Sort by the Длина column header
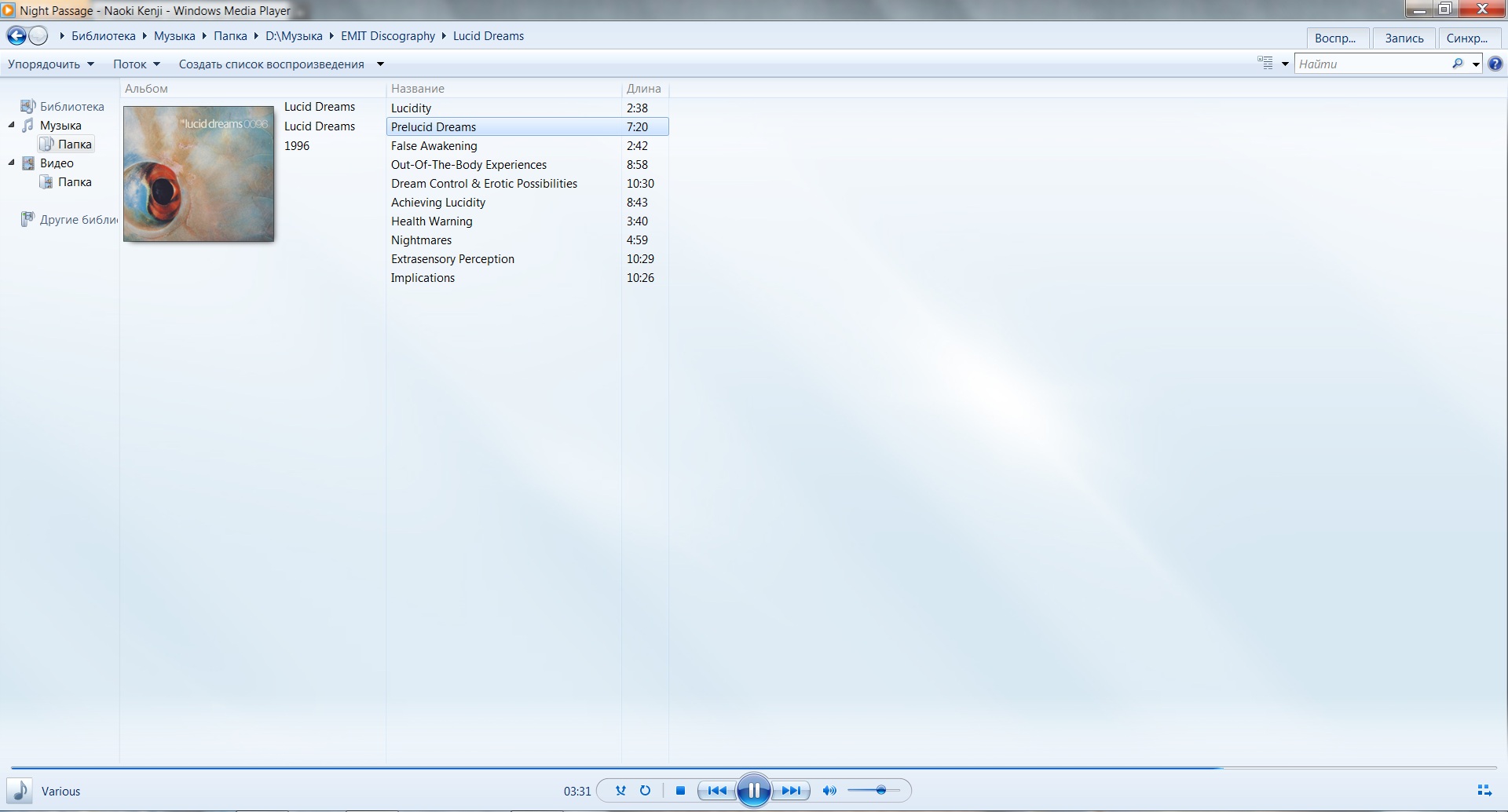Image resolution: width=1508 pixels, height=812 pixels. pyautogui.click(x=644, y=89)
